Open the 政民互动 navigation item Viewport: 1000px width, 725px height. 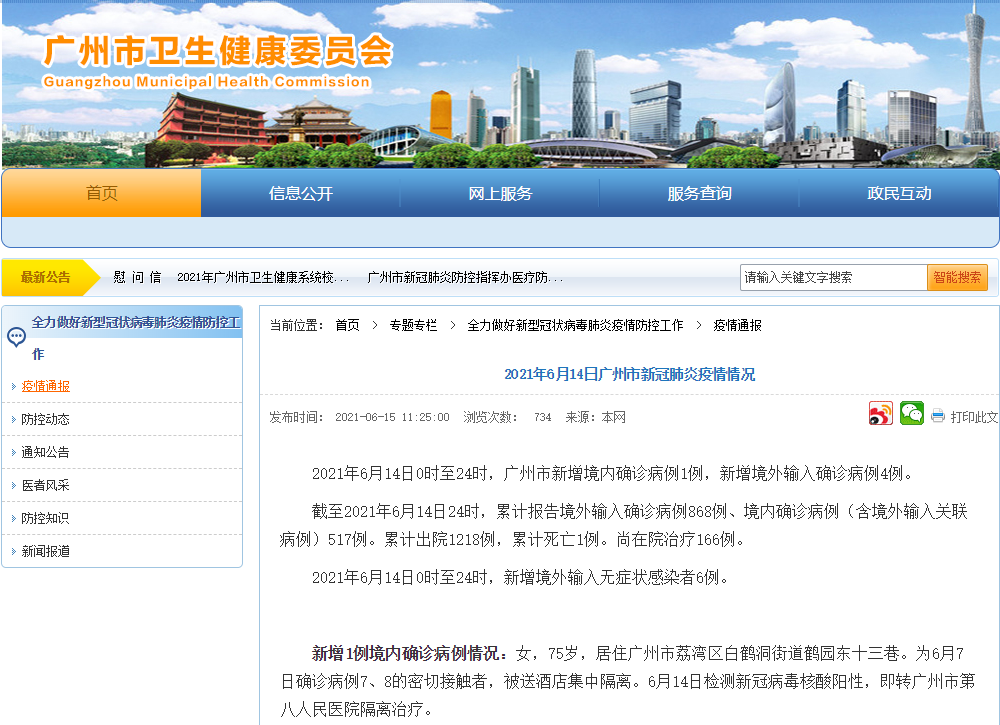[x=898, y=194]
